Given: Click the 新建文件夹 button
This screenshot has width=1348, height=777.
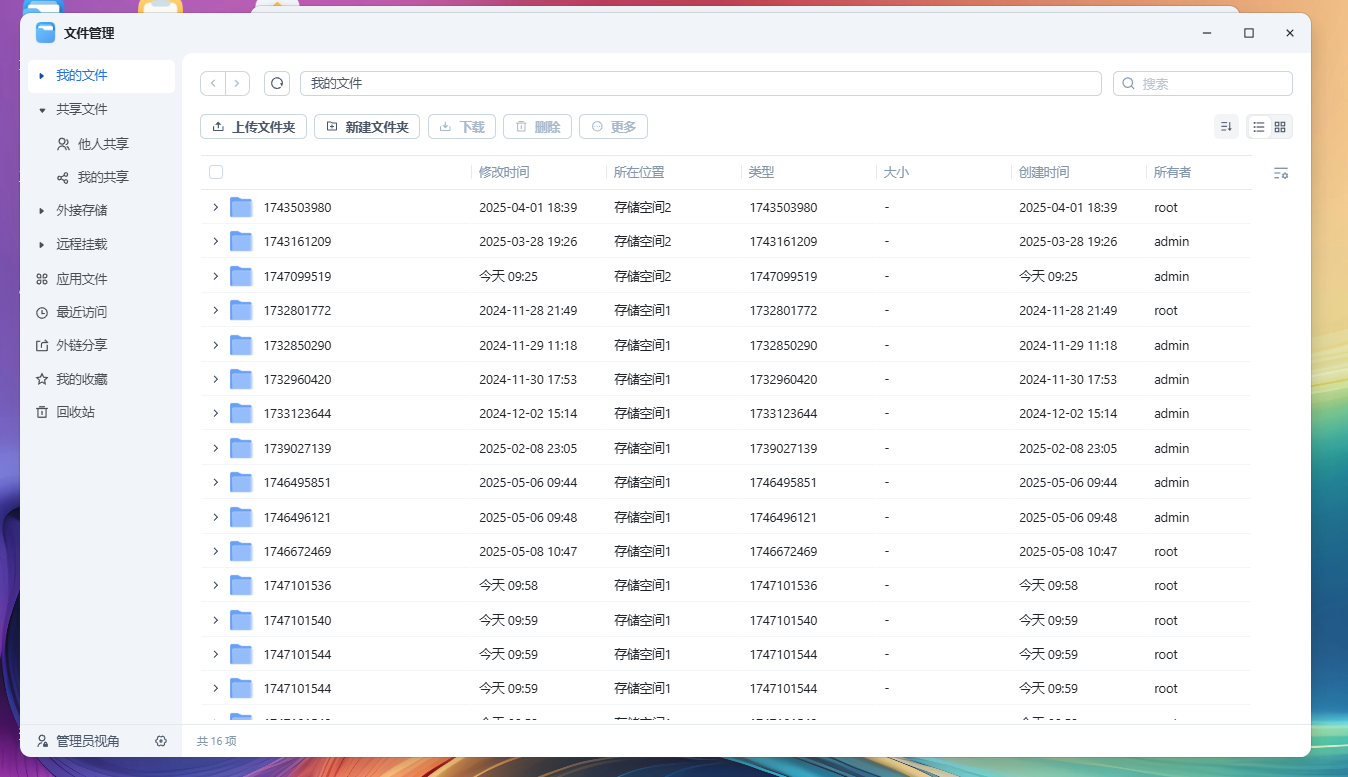Looking at the screenshot, I should click(367, 127).
